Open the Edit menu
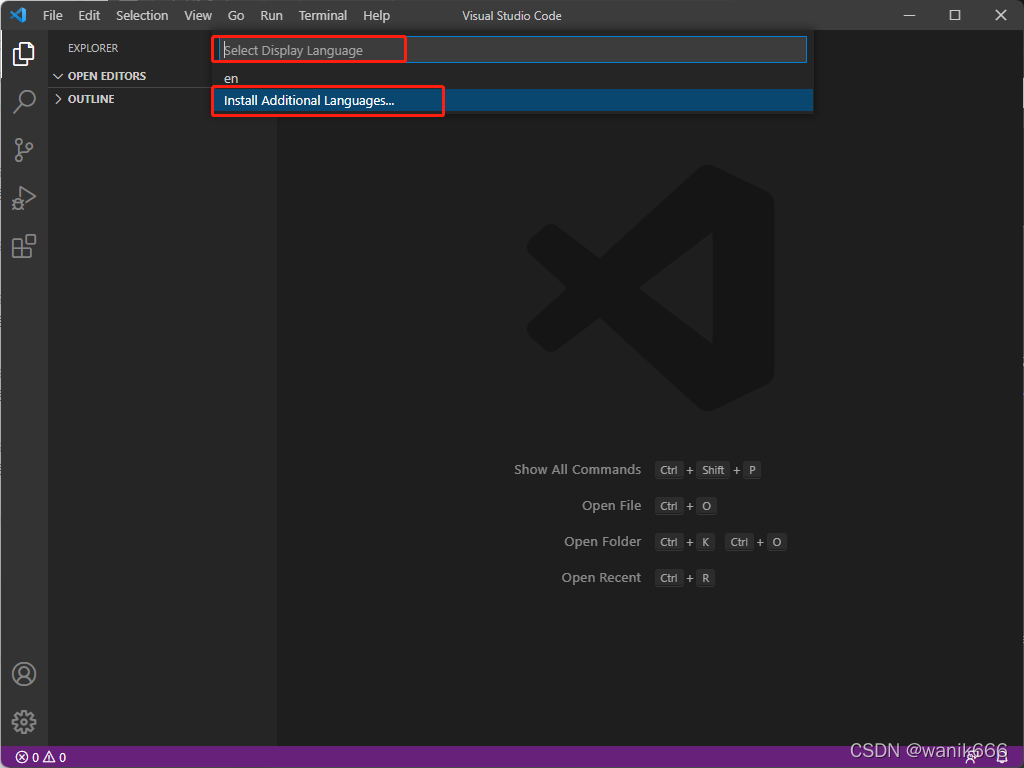The image size is (1024, 768). [89, 15]
